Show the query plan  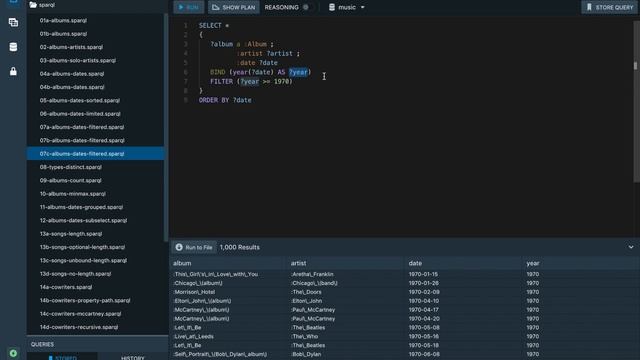click(x=233, y=7)
